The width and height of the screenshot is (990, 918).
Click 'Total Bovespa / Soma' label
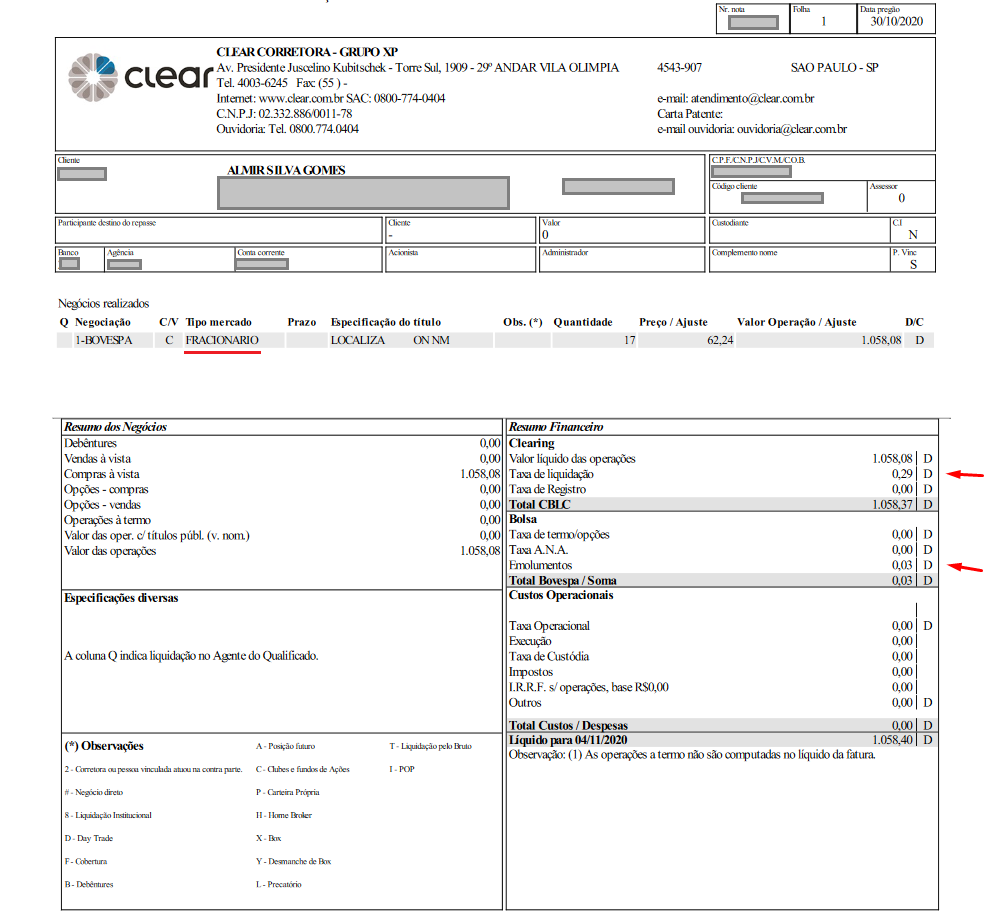coord(563,580)
